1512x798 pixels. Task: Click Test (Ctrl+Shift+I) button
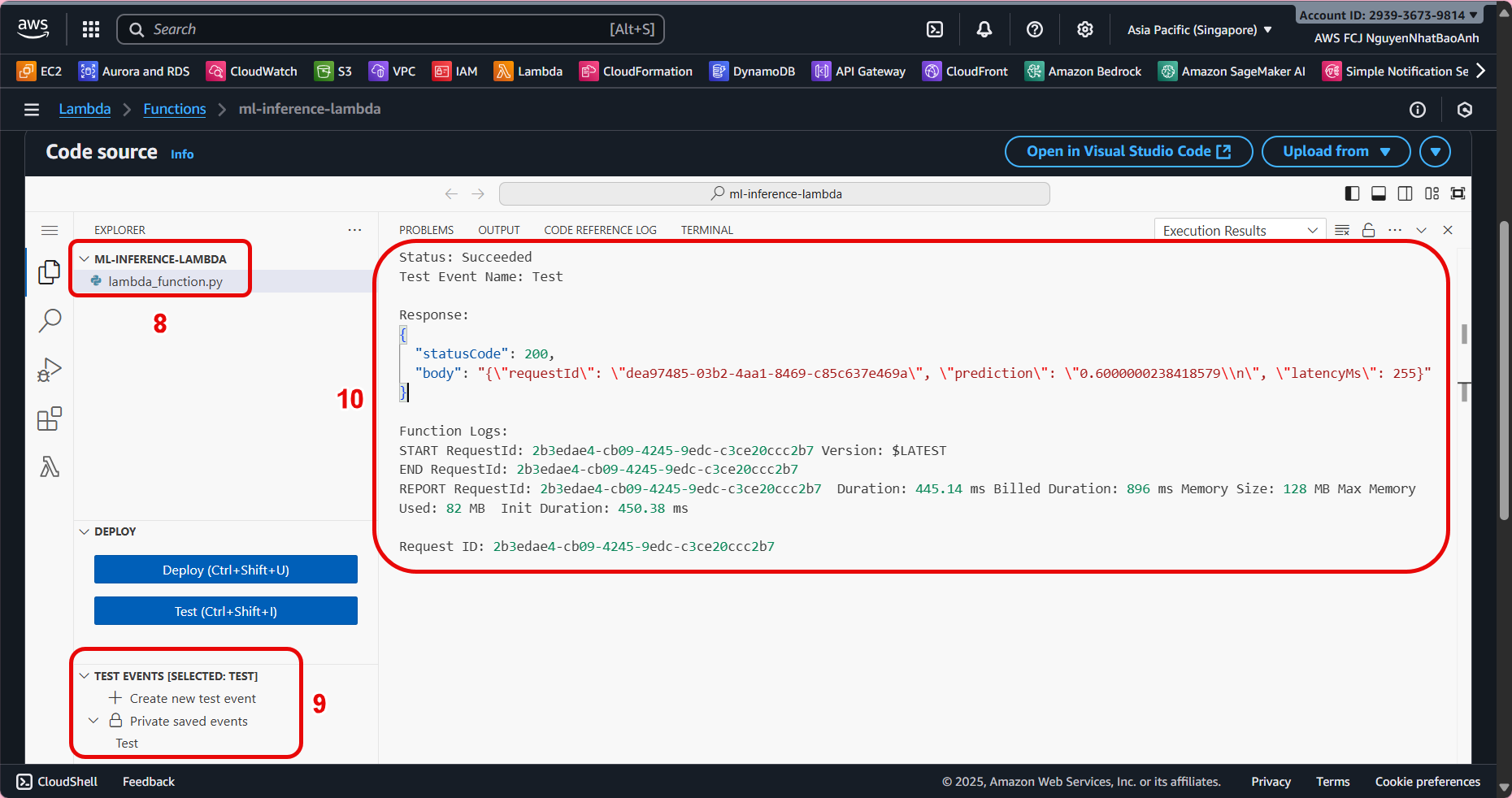(226, 611)
